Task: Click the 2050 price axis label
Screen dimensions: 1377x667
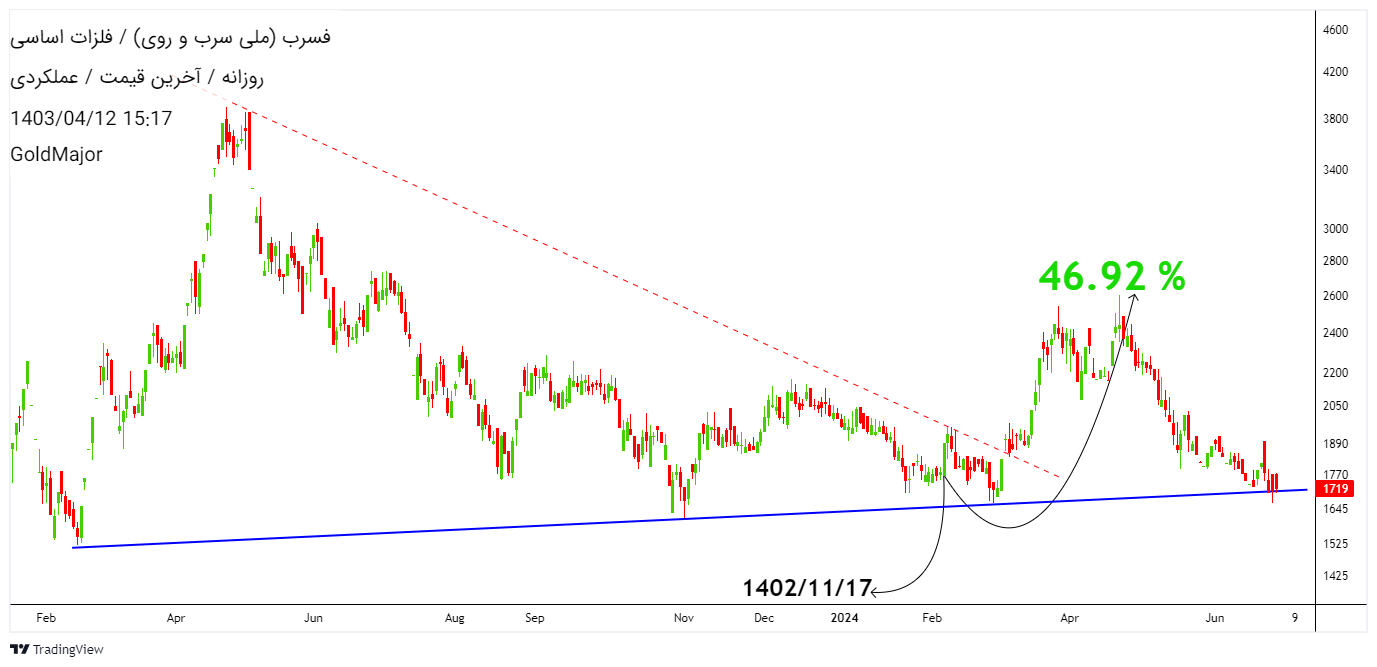Action: (1336, 406)
